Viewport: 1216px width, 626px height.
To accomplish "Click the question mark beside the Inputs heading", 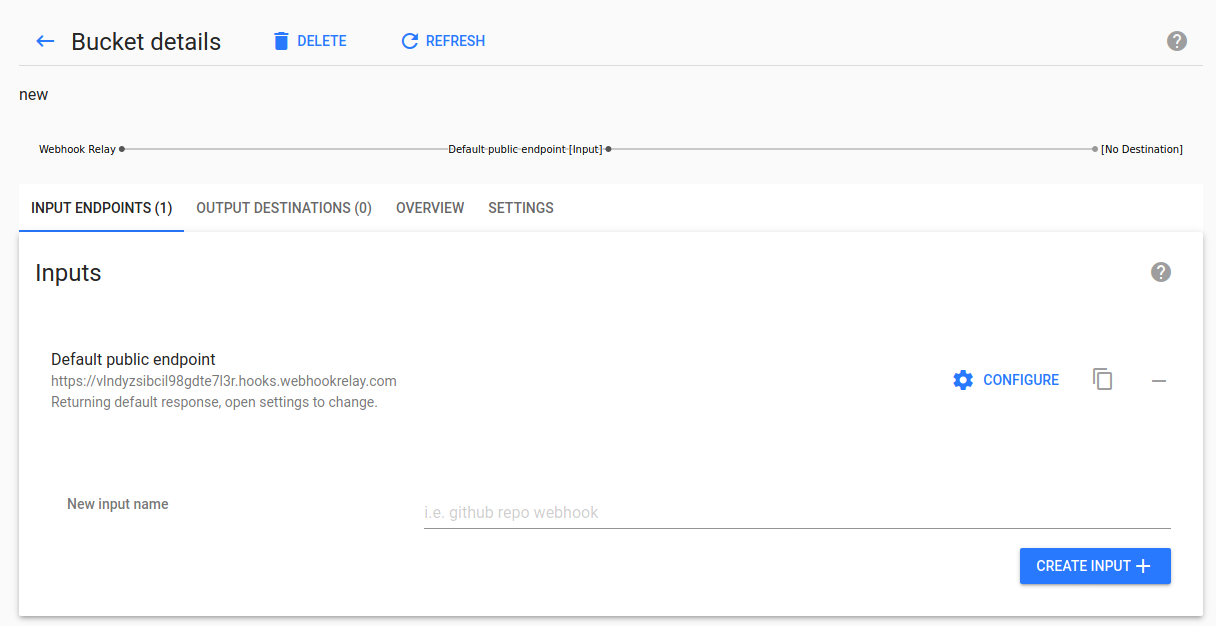I will click(1160, 271).
